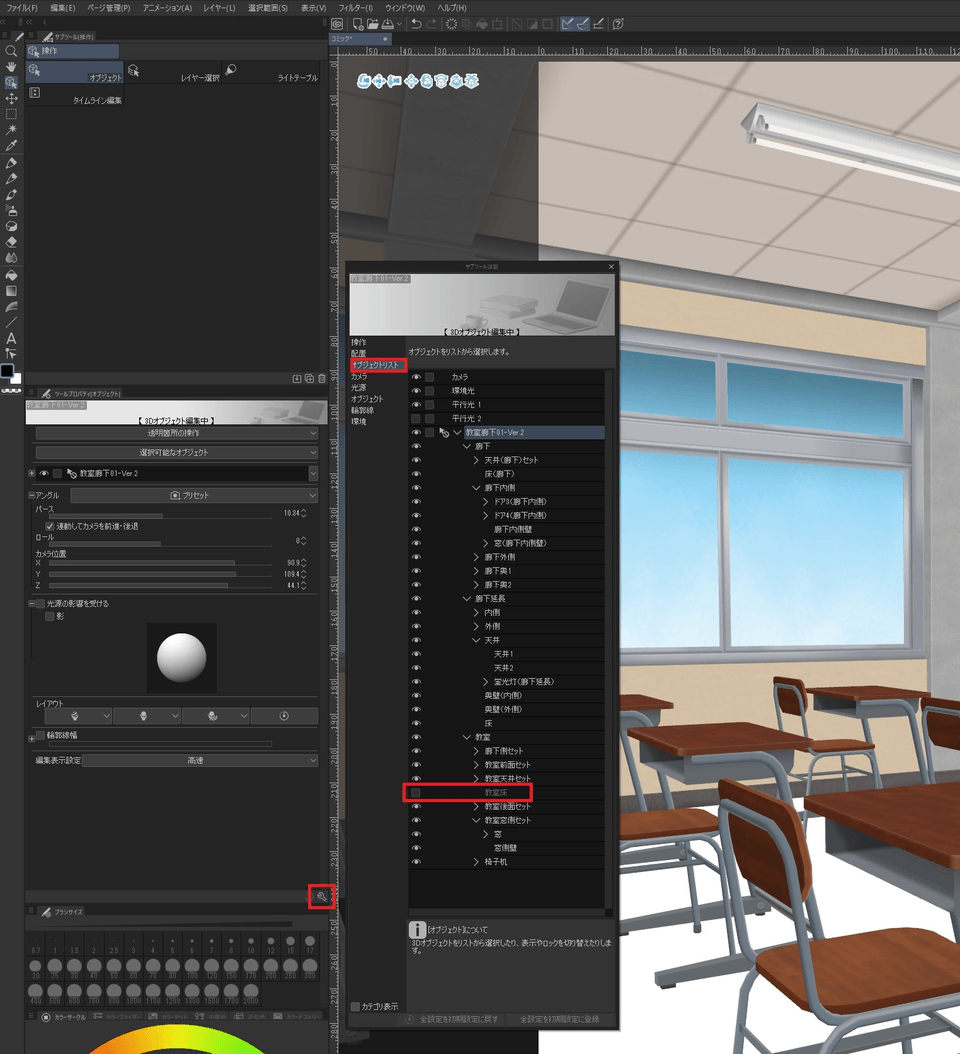Click the 操作 tool group button

73,50
